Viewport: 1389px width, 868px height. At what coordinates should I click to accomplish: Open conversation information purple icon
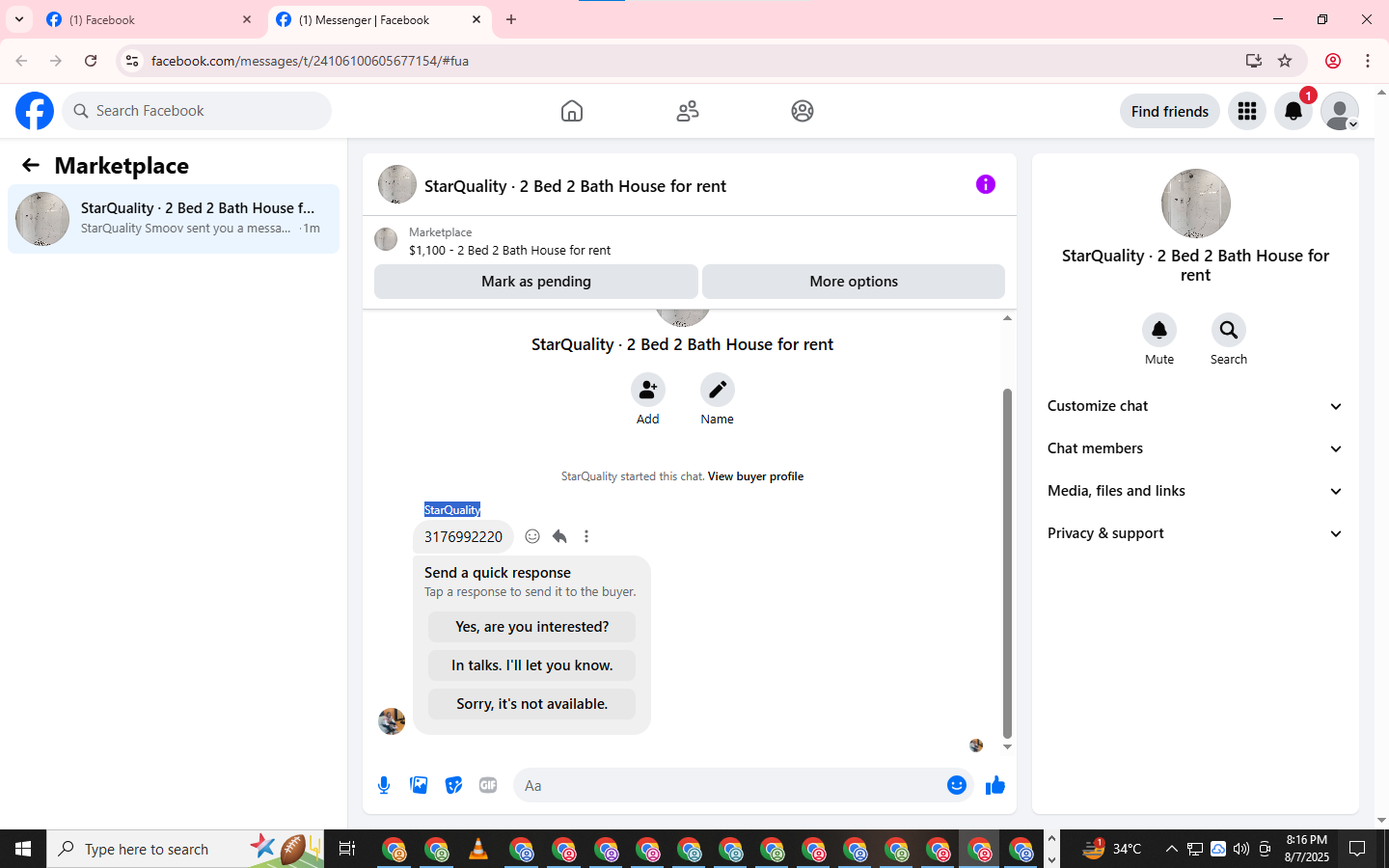pos(986,184)
